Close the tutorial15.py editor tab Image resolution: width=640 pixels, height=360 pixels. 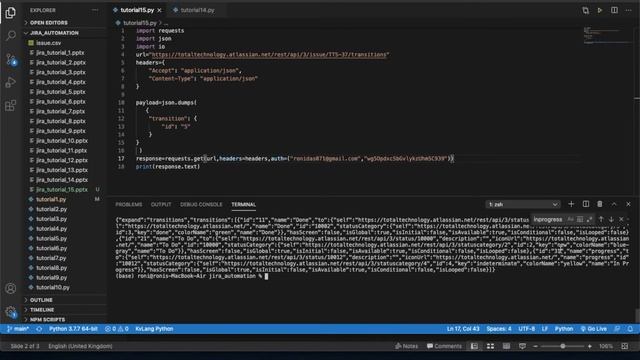pyautogui.click(x=159, y=10)
